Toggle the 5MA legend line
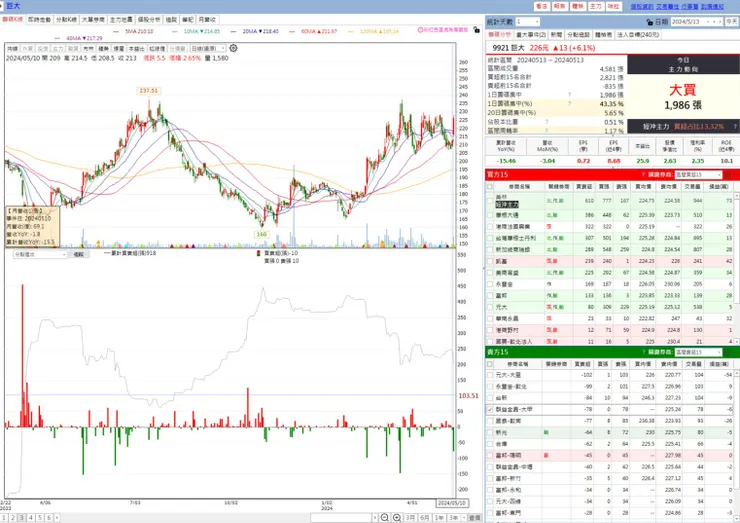This screenshot has width=740, height=523. (x=134, y=31)
